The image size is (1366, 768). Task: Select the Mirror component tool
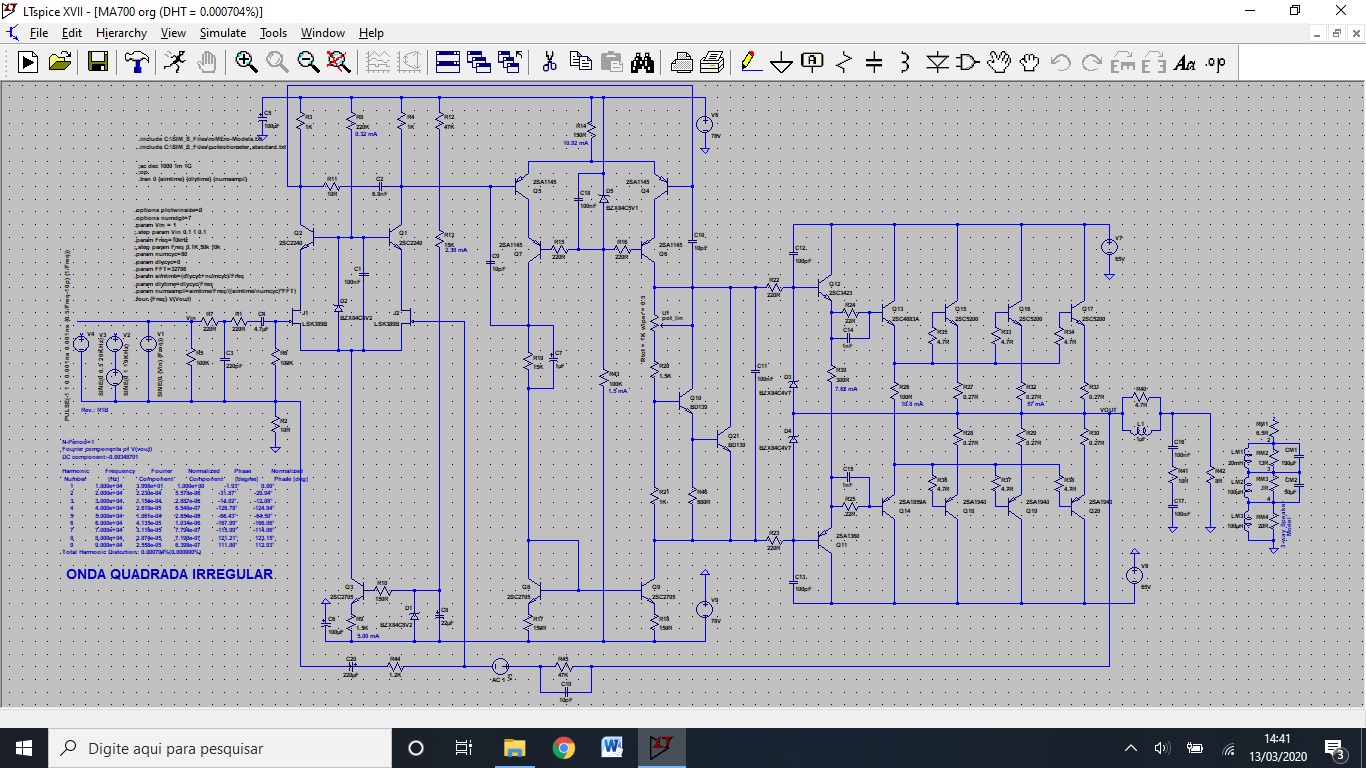click(1153, 62)
